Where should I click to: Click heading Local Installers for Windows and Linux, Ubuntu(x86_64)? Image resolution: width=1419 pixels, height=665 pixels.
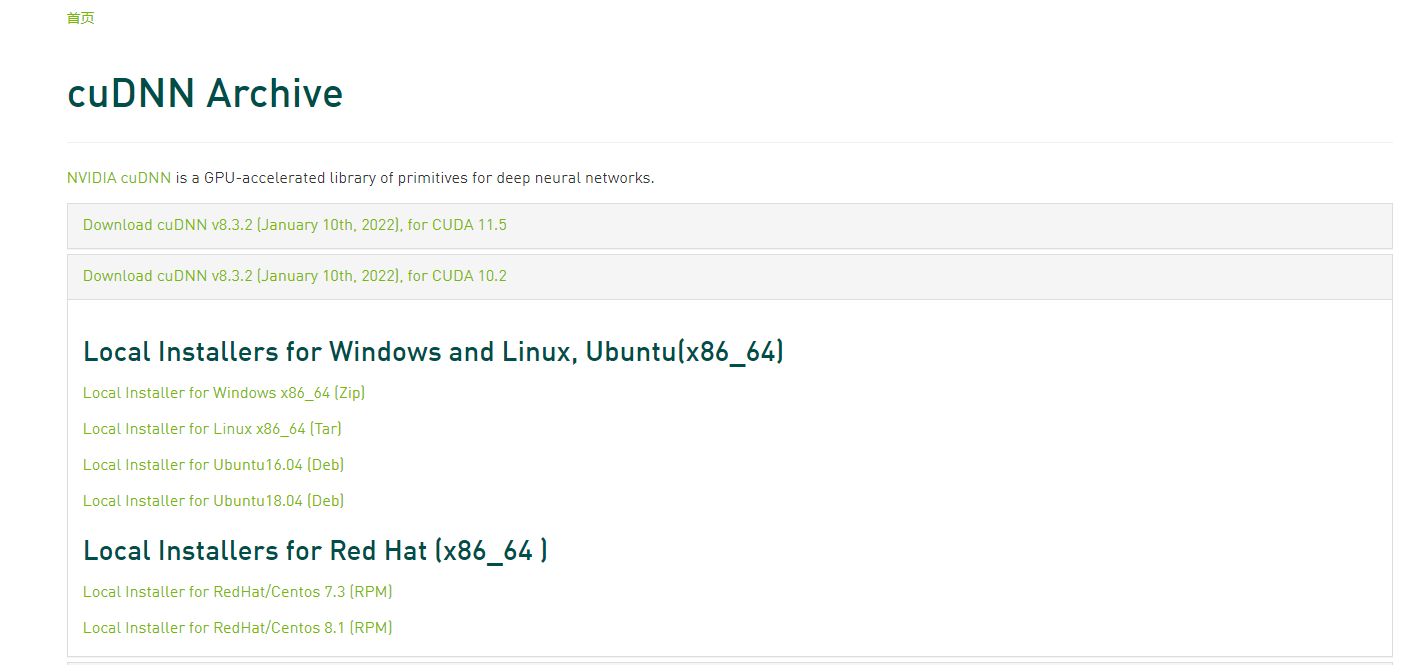(x=433, y=352)
